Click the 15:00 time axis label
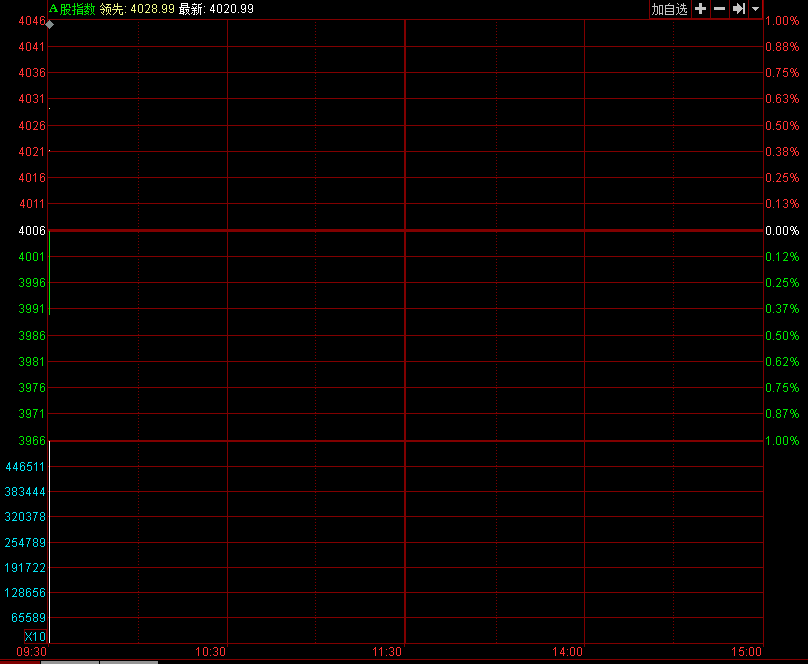This screenshot has height=664, width=808. pyautogui.click(x=745, y=652)
